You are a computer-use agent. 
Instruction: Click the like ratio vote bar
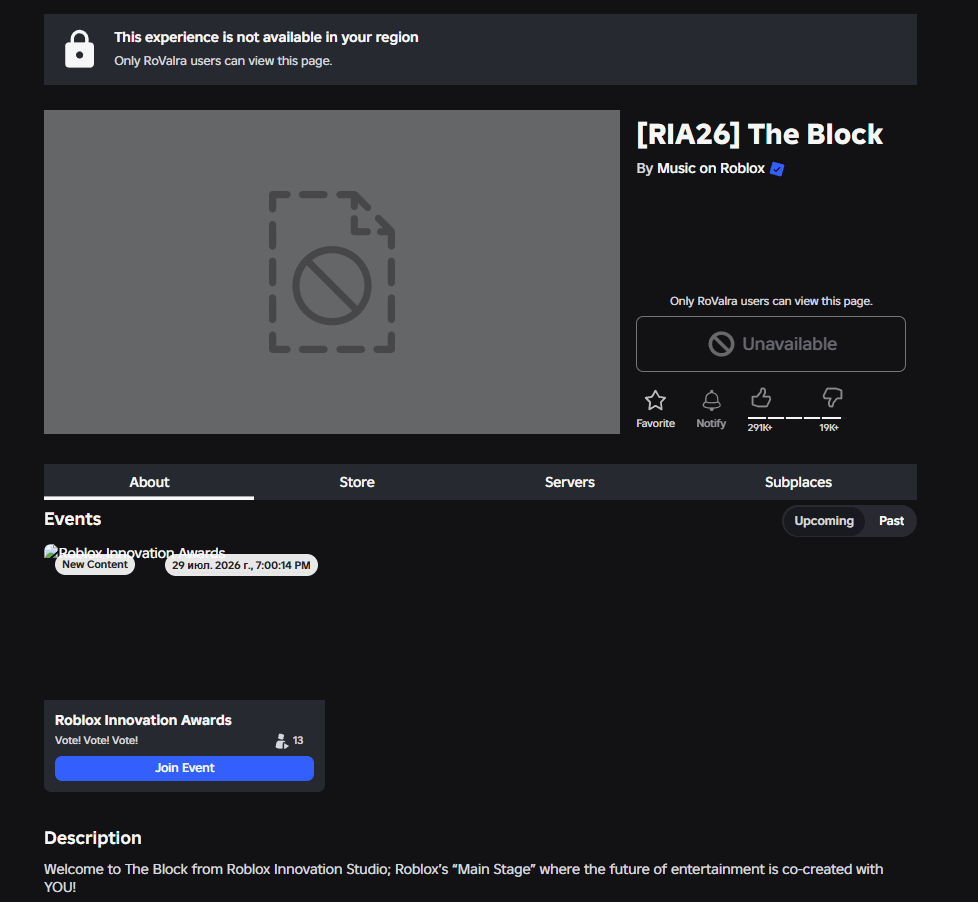tap(794, 417)
